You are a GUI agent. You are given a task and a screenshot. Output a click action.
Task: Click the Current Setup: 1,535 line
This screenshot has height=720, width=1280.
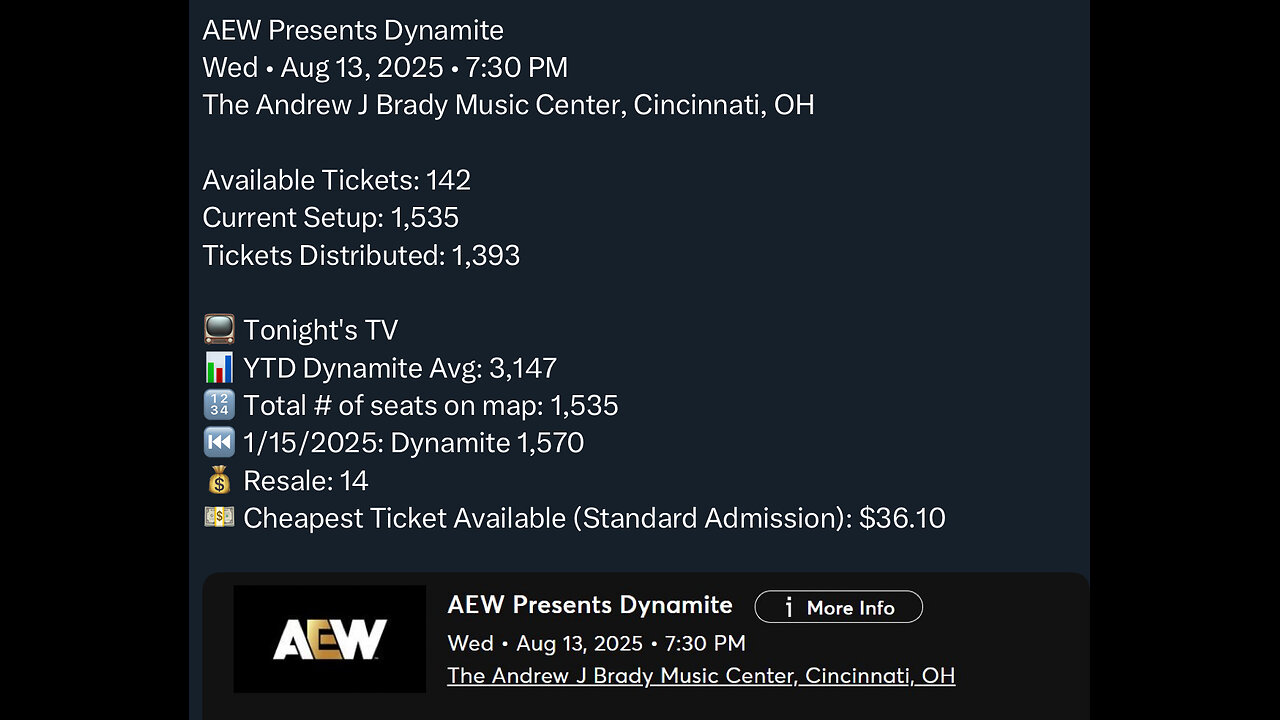pos(330,217)
